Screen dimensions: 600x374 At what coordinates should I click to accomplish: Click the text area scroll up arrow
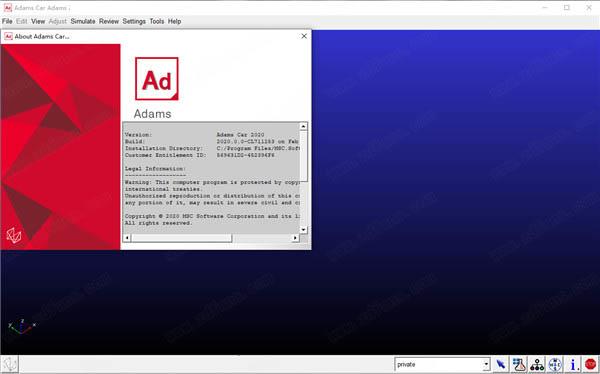coord(303,126)
